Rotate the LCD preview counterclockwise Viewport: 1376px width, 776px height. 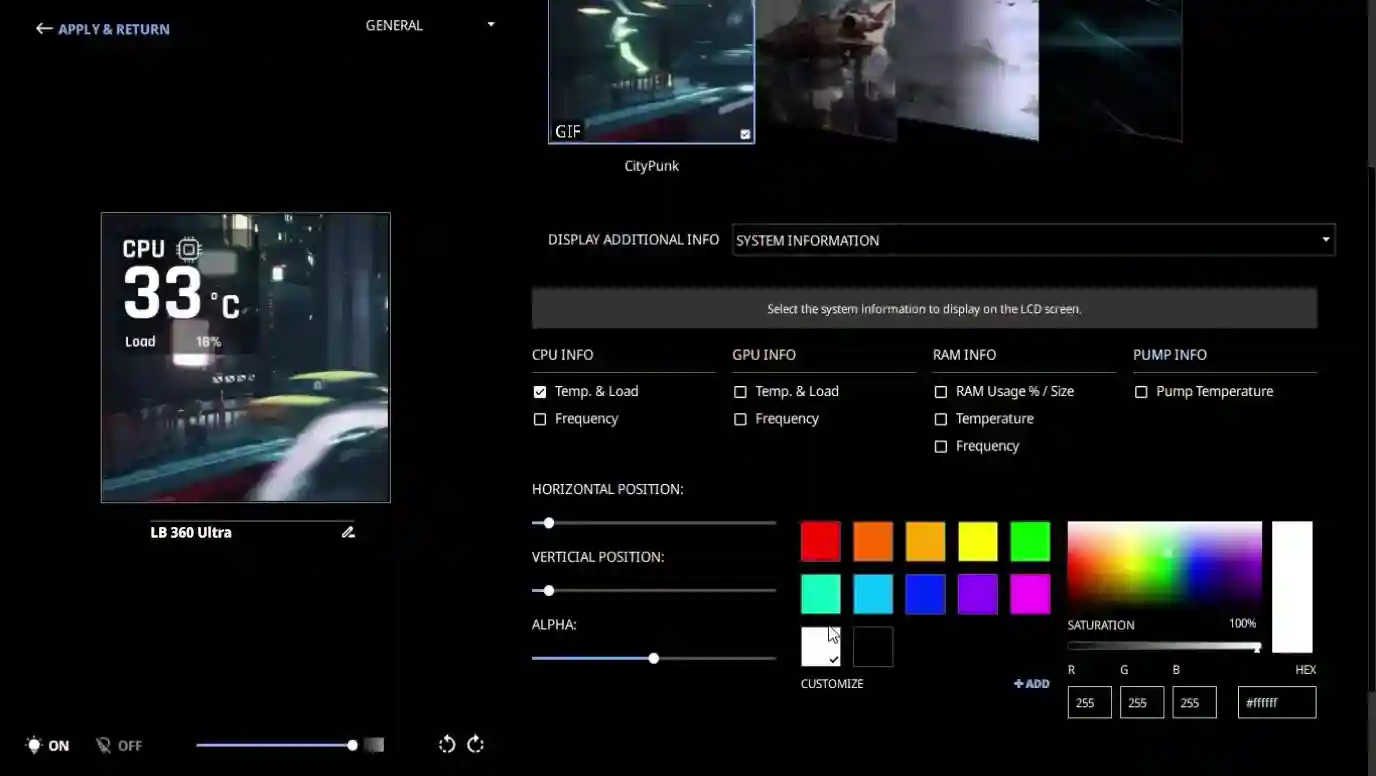click(x=446, y=744)
